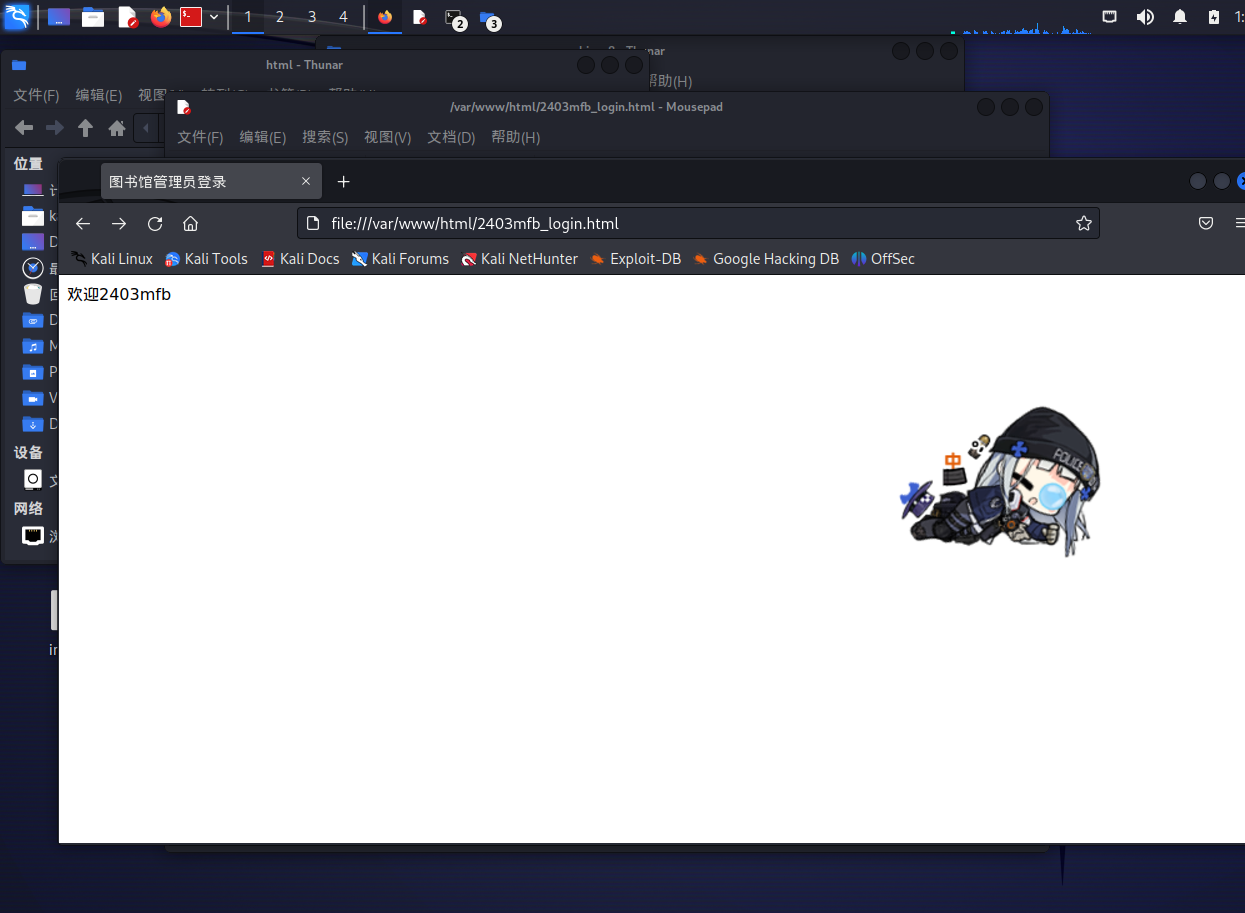The height and width of the screenshot is (913, 1245).
Task: Open the terminal emulator launcher
Action: (x=191, y=17)
